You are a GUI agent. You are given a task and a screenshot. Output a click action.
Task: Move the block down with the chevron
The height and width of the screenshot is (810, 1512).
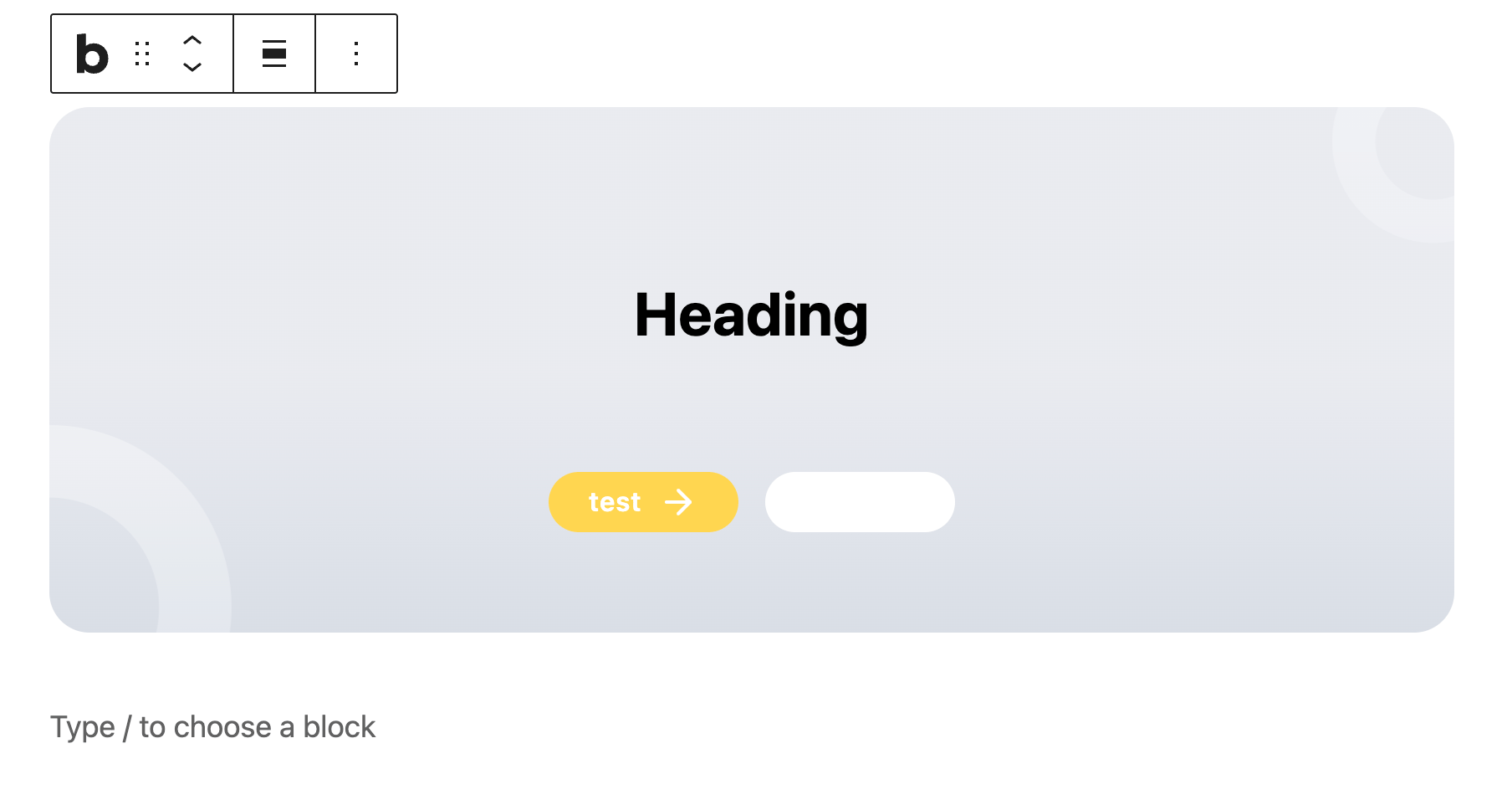click(192, 67)
